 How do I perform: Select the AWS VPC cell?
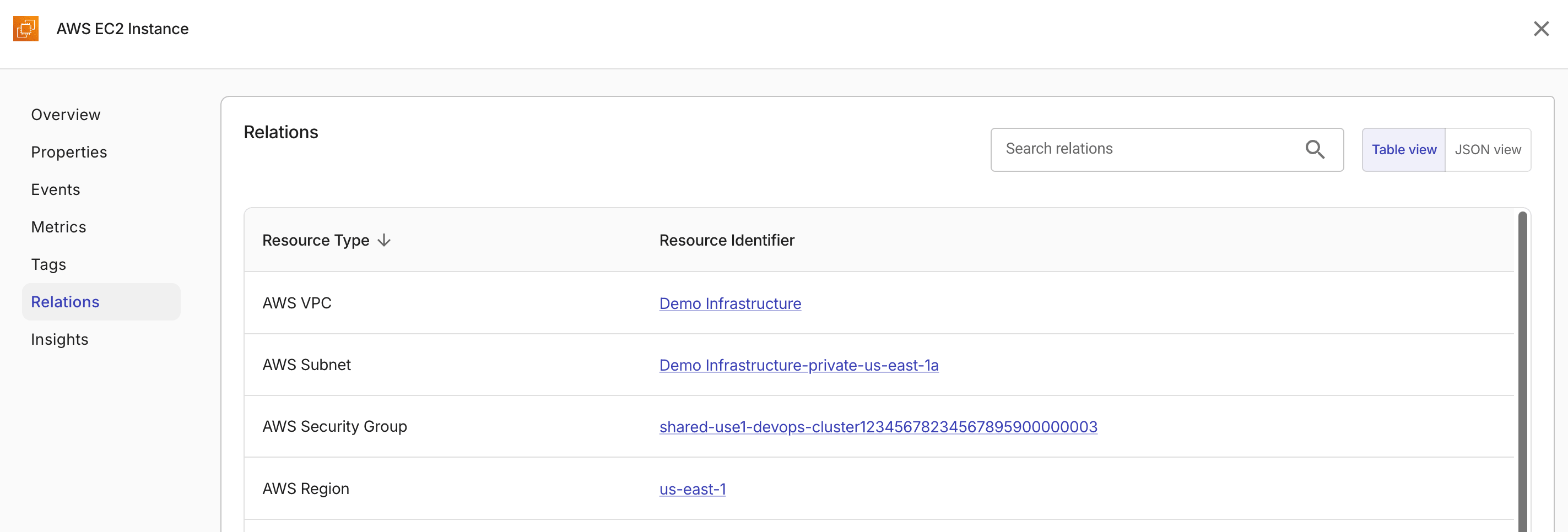click(297, 303)
